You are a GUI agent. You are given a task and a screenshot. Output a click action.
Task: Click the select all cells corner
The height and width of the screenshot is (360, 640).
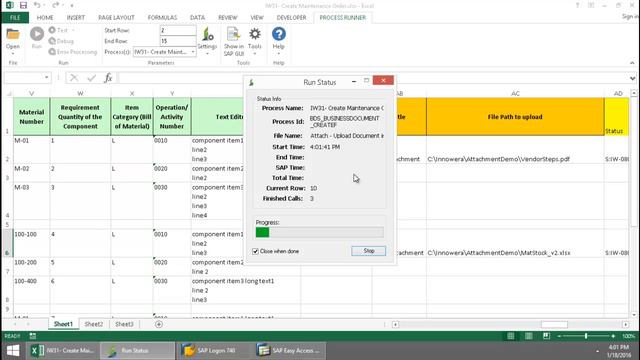(8, 93)
